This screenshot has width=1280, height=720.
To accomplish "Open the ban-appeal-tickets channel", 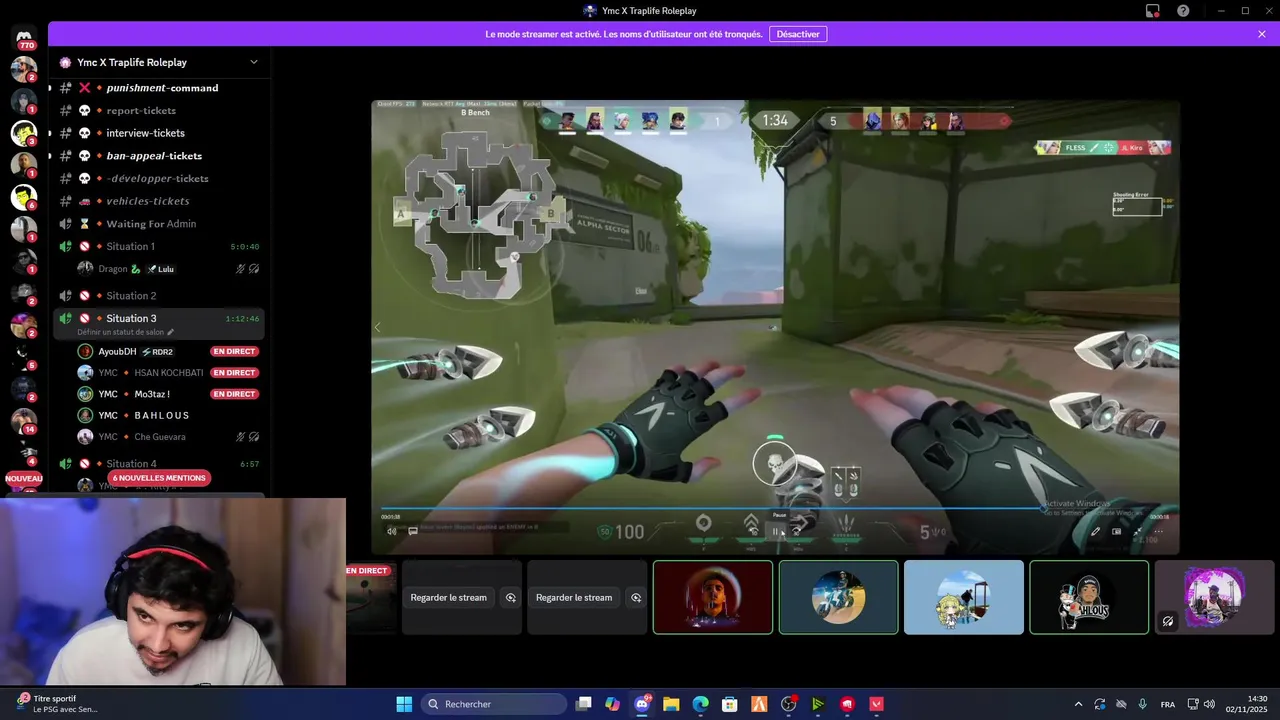I will pyautogui.click(x=161, y=156).
